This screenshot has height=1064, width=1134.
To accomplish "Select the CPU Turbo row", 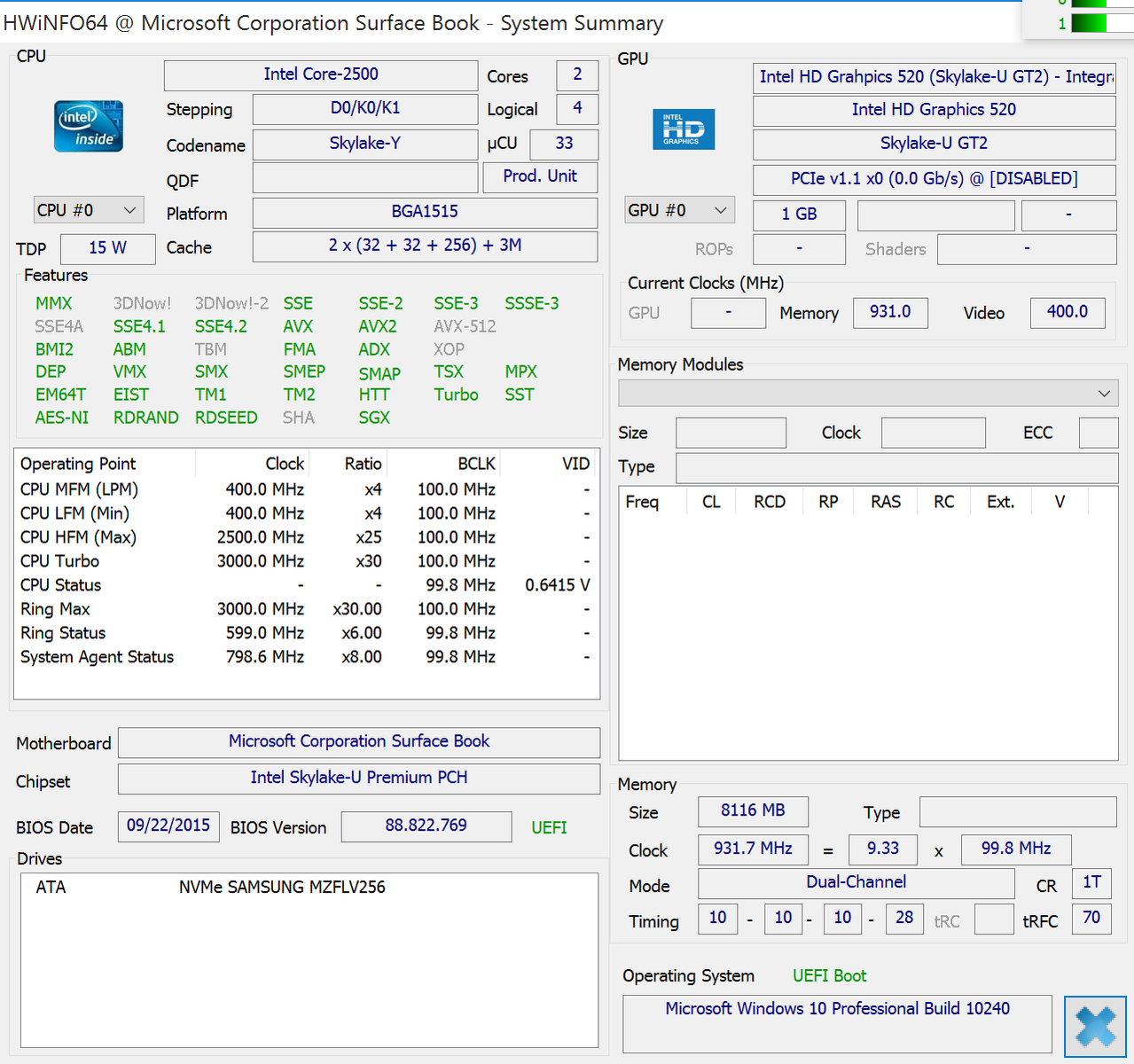I will [306, 561].
